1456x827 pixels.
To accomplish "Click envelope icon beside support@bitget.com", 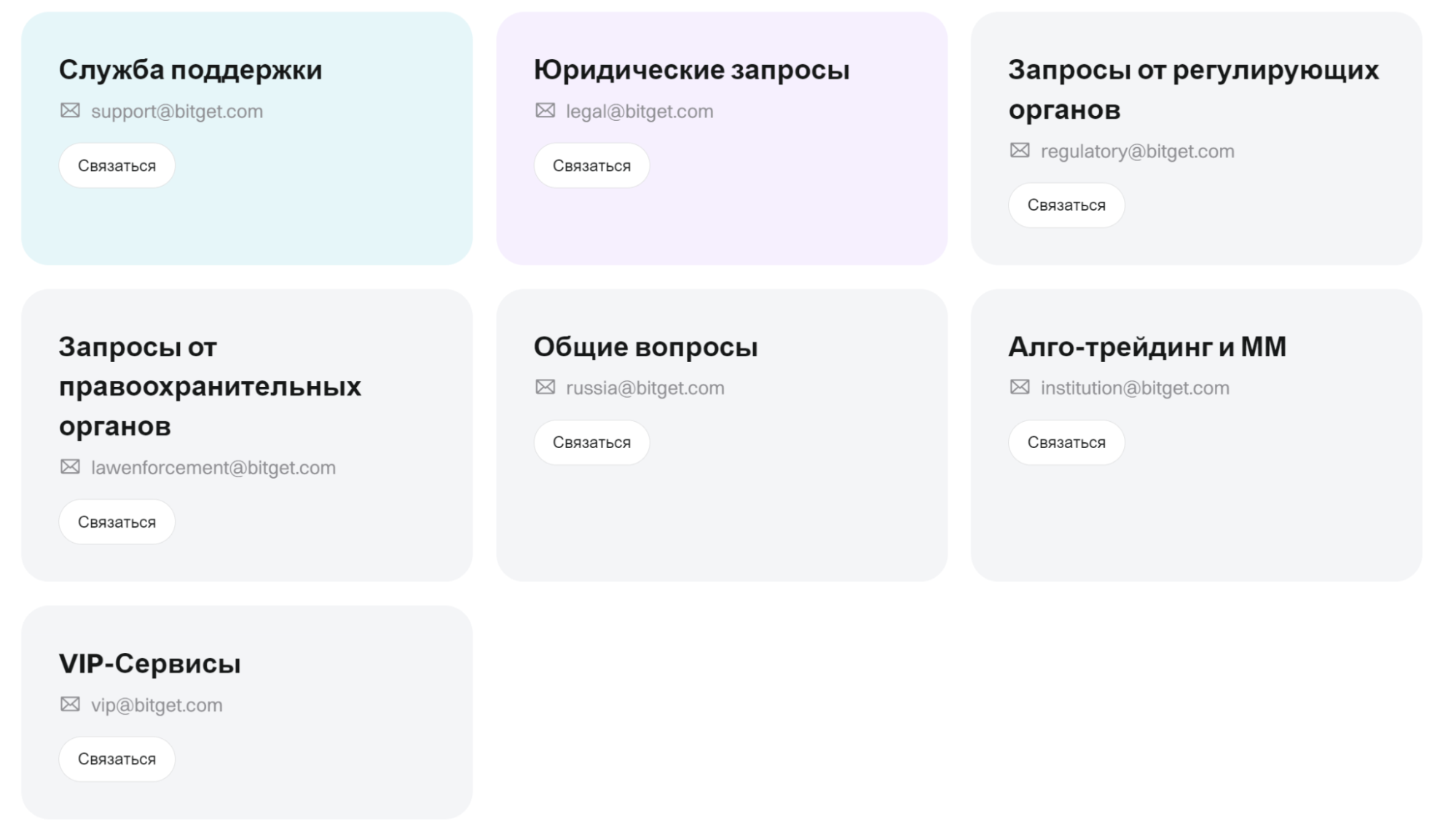I will (70, 111).
